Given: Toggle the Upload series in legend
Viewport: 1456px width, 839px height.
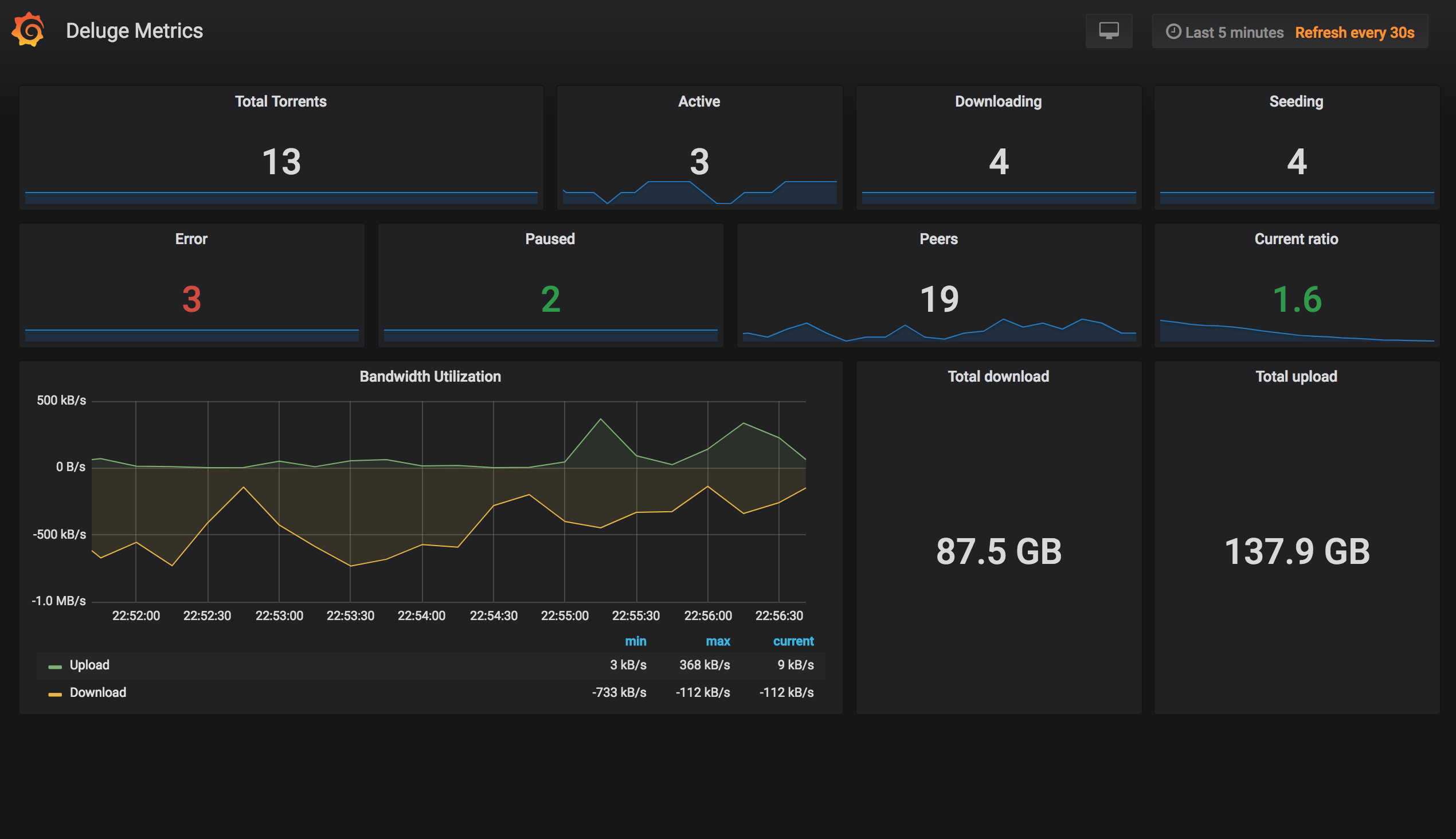Looking at the screenshot, I should tap(89, 664).
